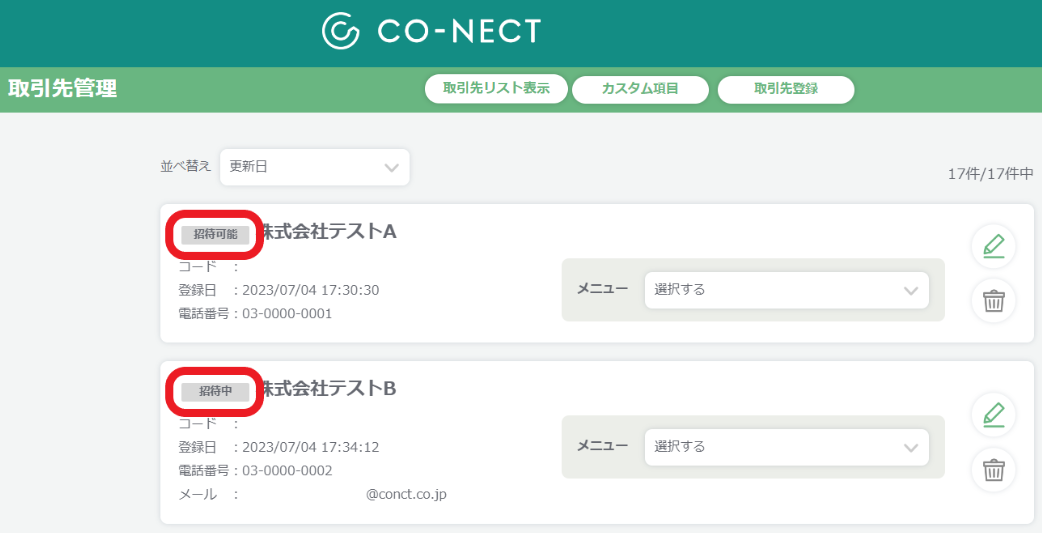Click the 取引先登録 button
1042x533 pixels.
point(785,90)
